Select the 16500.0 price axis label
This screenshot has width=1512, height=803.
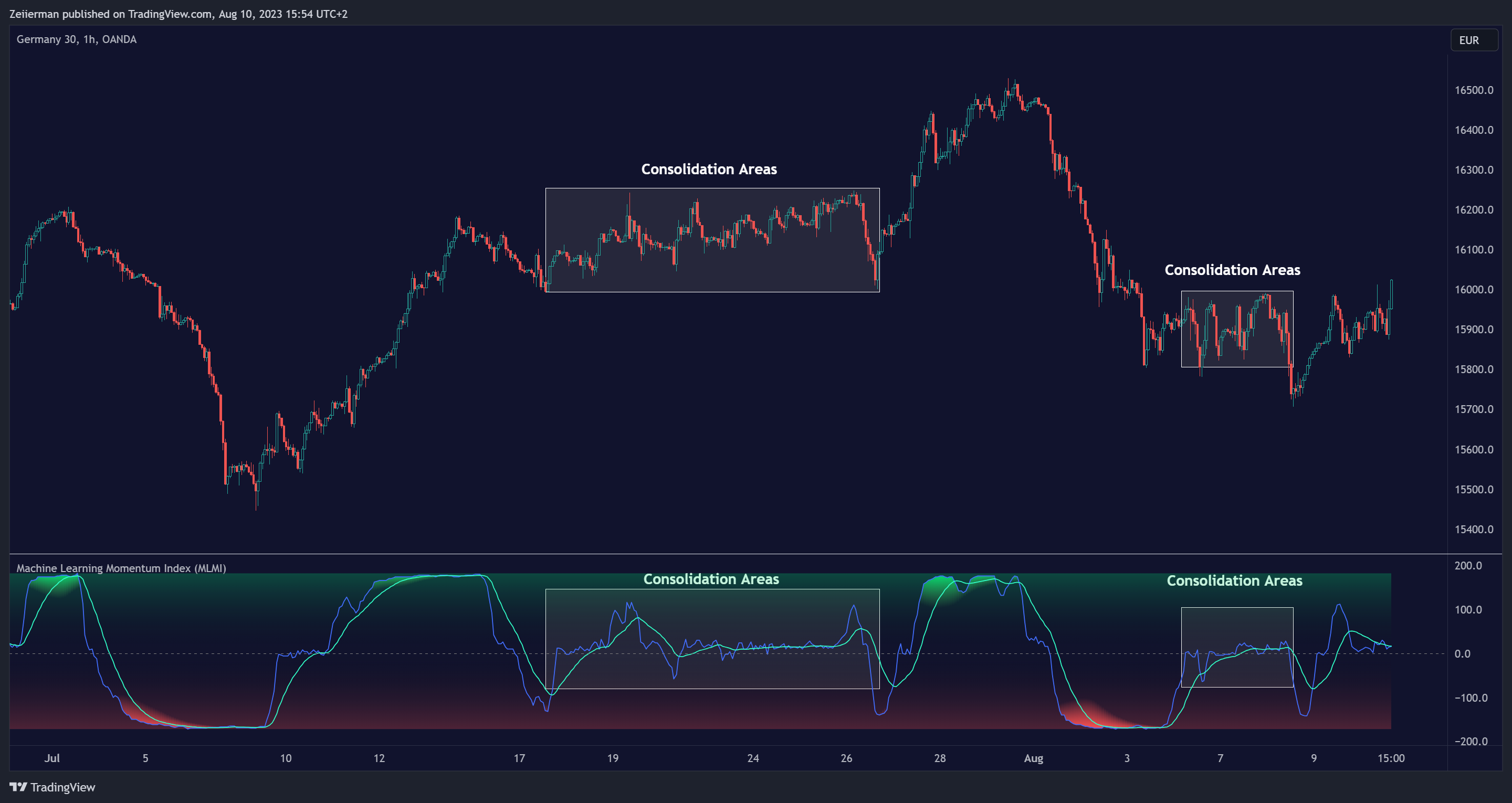[1474, 90]
